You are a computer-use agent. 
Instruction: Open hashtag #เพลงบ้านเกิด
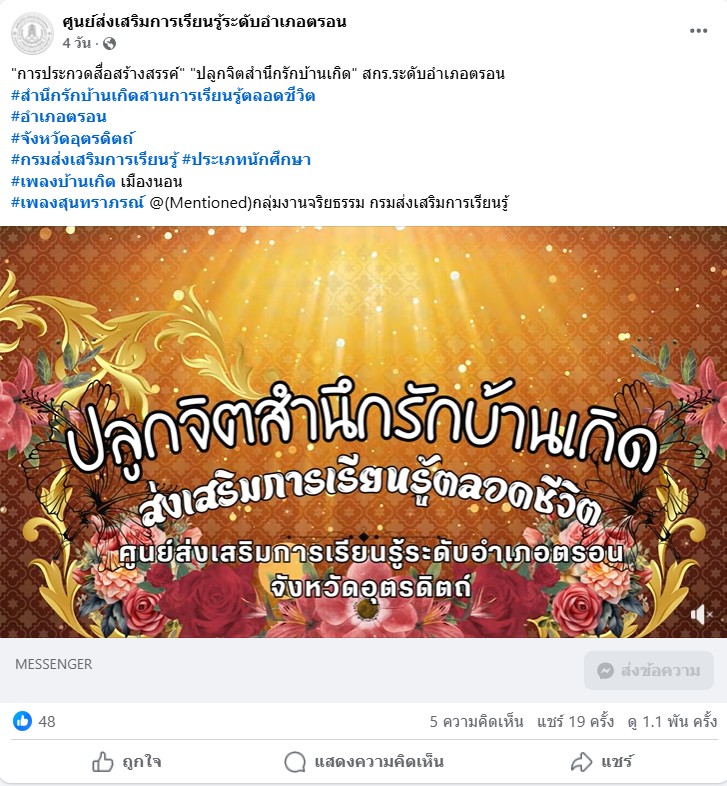[63, 181]
